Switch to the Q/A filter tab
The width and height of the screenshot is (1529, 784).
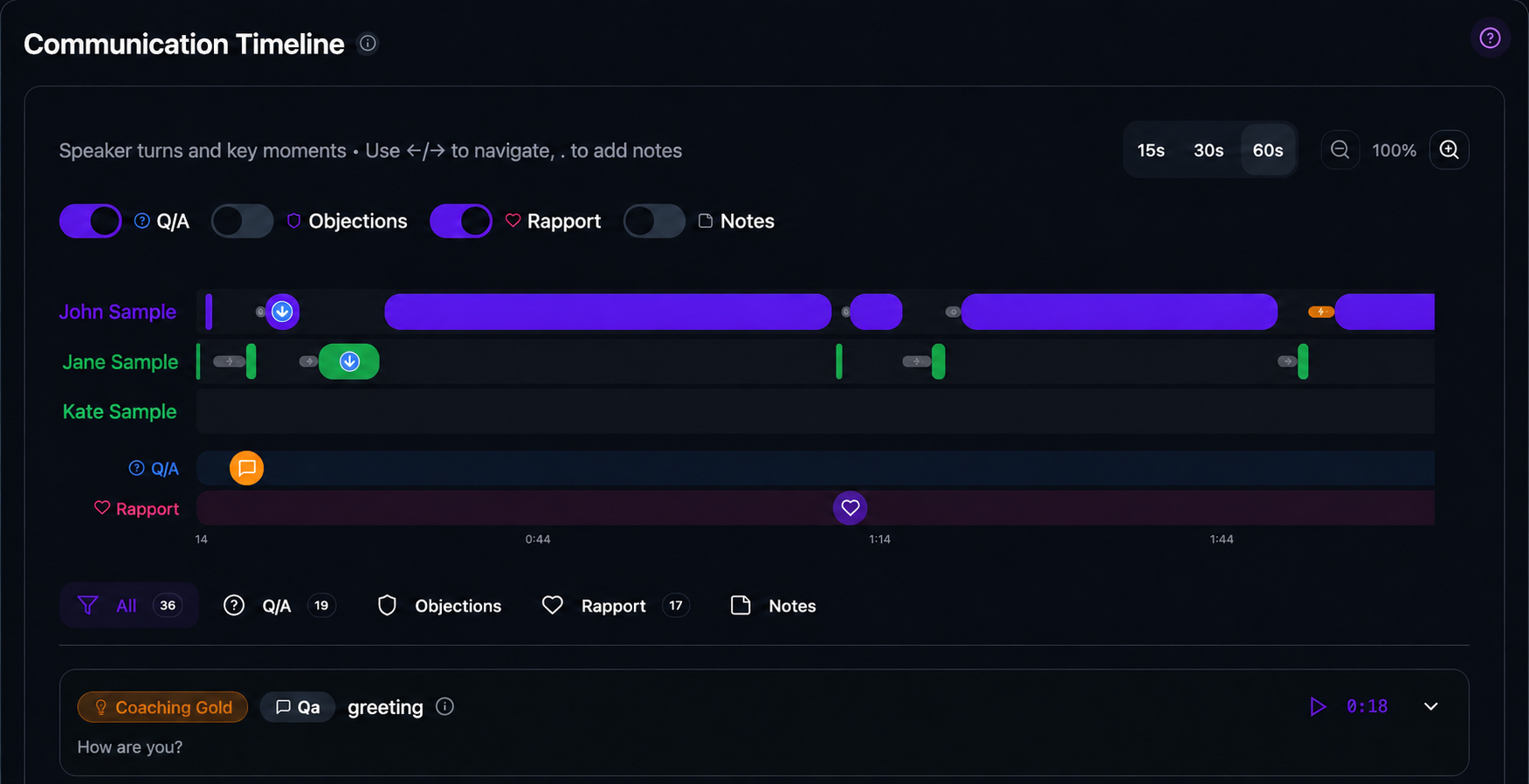[x=279, y=605]
